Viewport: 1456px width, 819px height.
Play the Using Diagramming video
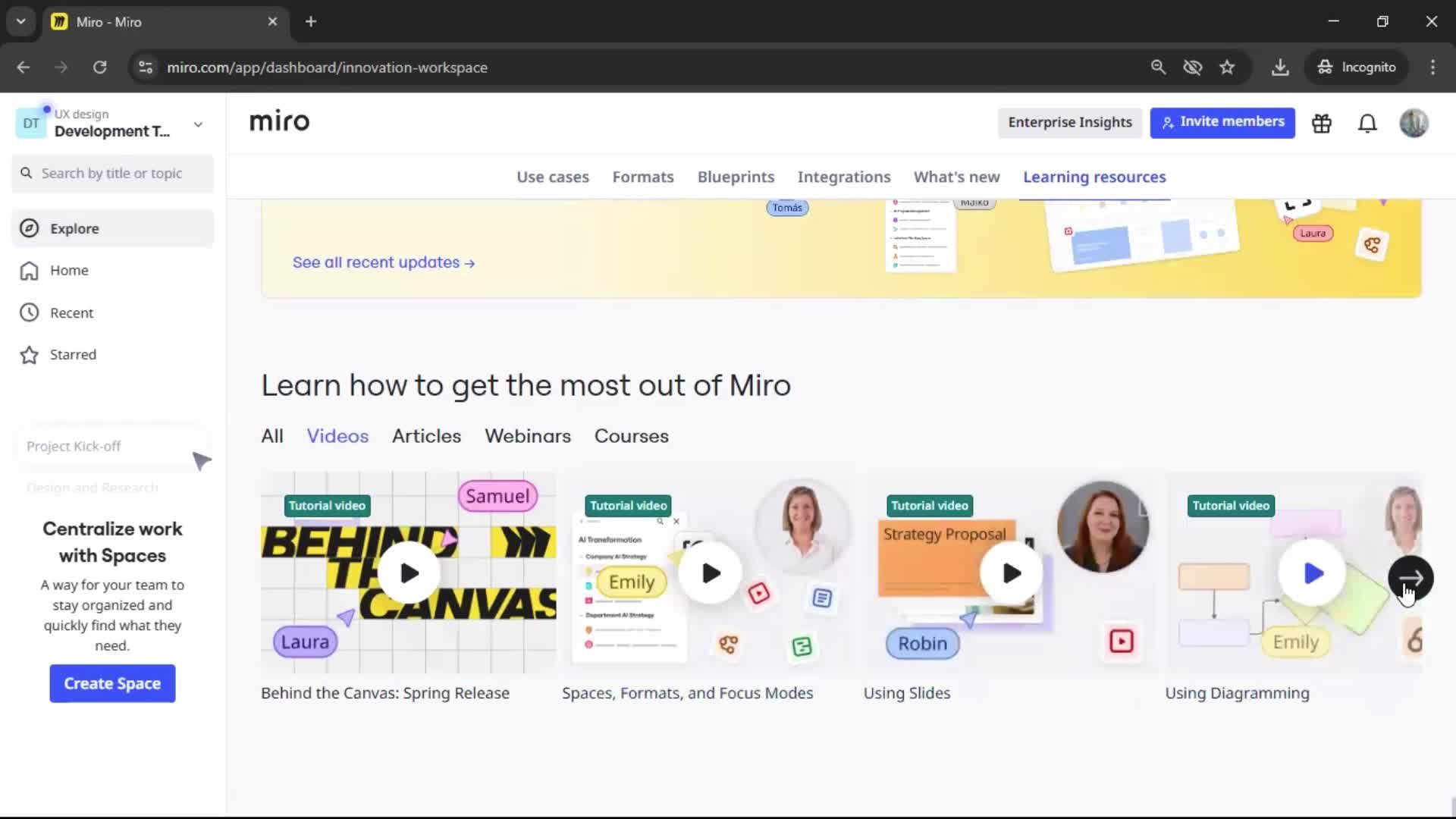click(1312, 573)
